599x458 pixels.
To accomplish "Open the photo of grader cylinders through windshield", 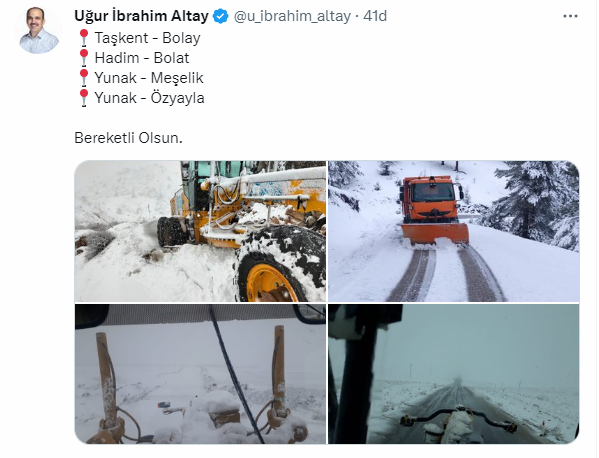I will (200, 374).
